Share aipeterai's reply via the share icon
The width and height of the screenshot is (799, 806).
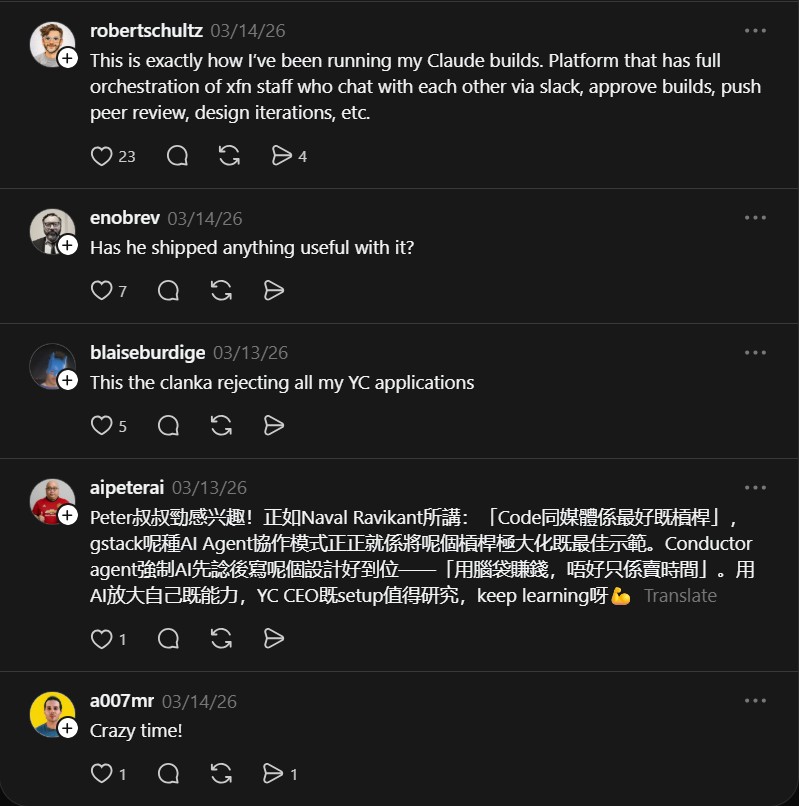pyautogui.click(x=273, y=638)
